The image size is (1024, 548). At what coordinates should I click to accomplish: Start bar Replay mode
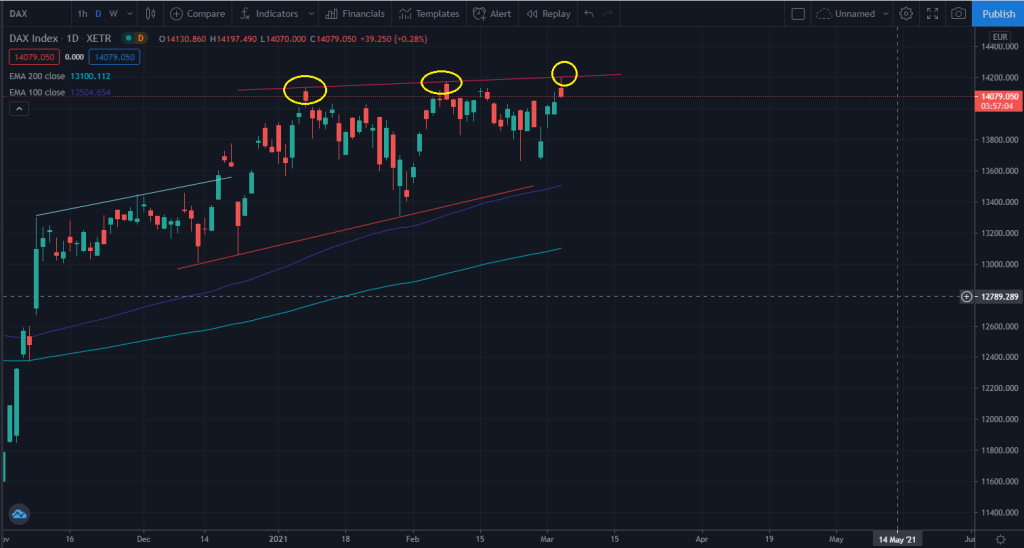click(549, 14)
